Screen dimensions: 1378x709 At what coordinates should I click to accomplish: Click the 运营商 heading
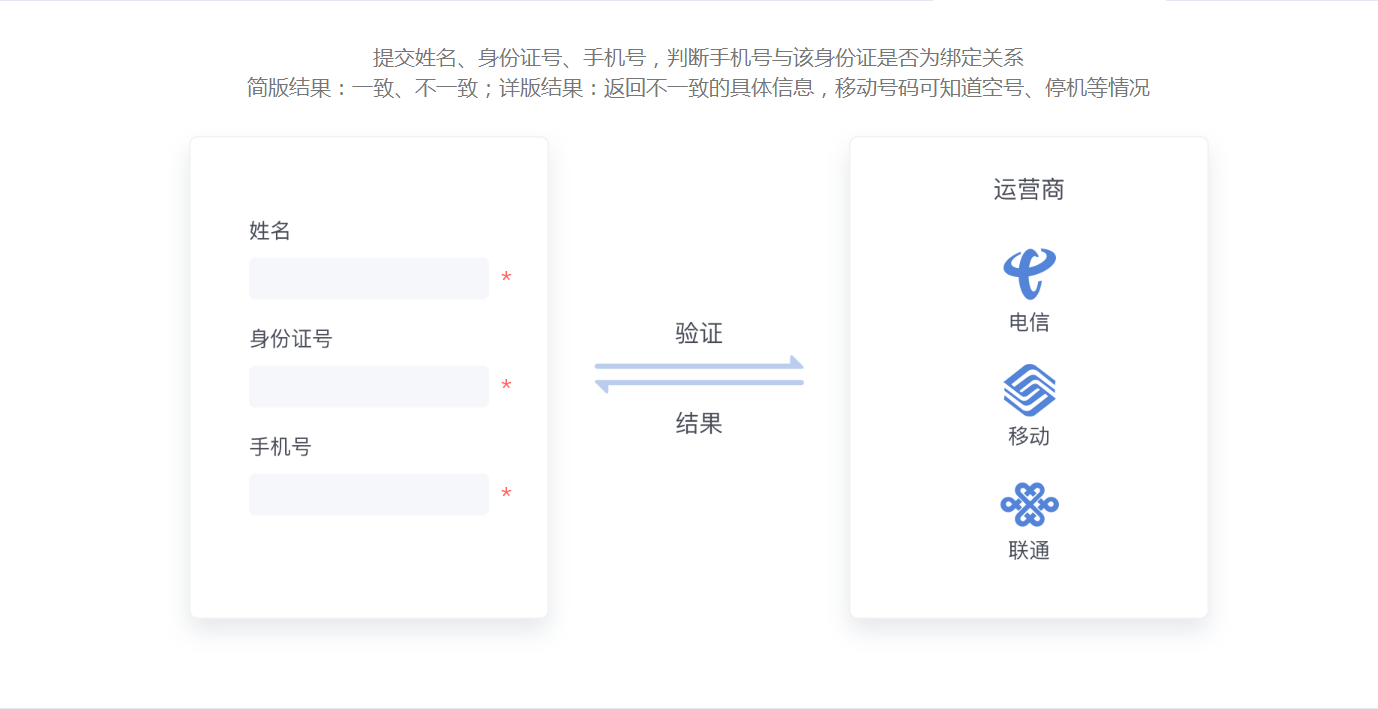pyautogui.click(x=1029, y=190)
